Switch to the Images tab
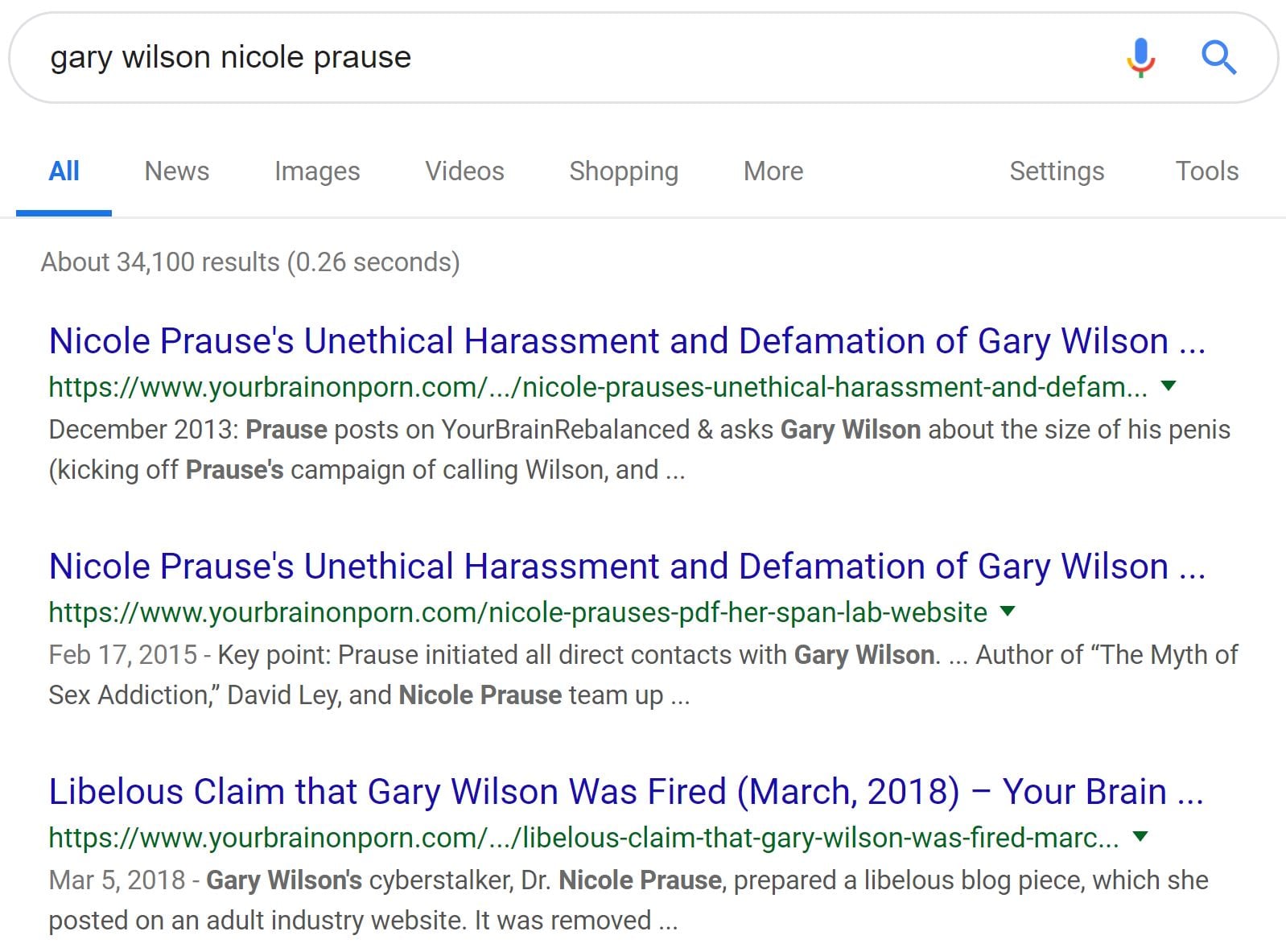 click(x=317, y=171)
